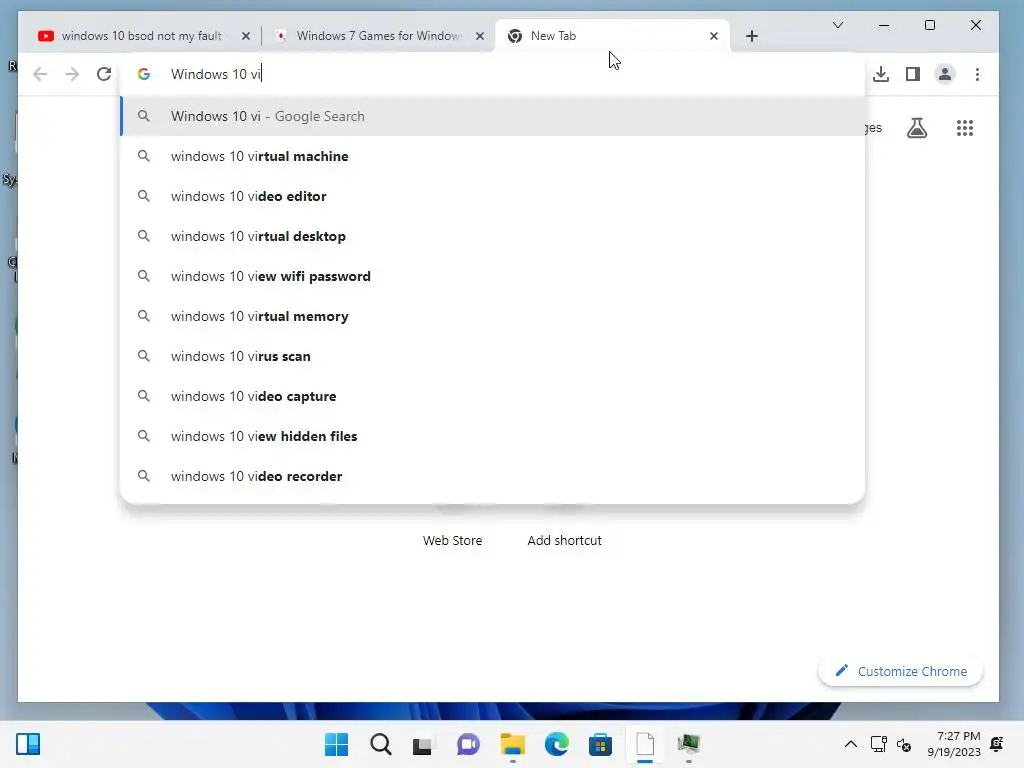The width and height of the screenshot is (1024, 768).
Task: Pick suggestion 'windows 10 video recorder'
Action: pos(492,476)
